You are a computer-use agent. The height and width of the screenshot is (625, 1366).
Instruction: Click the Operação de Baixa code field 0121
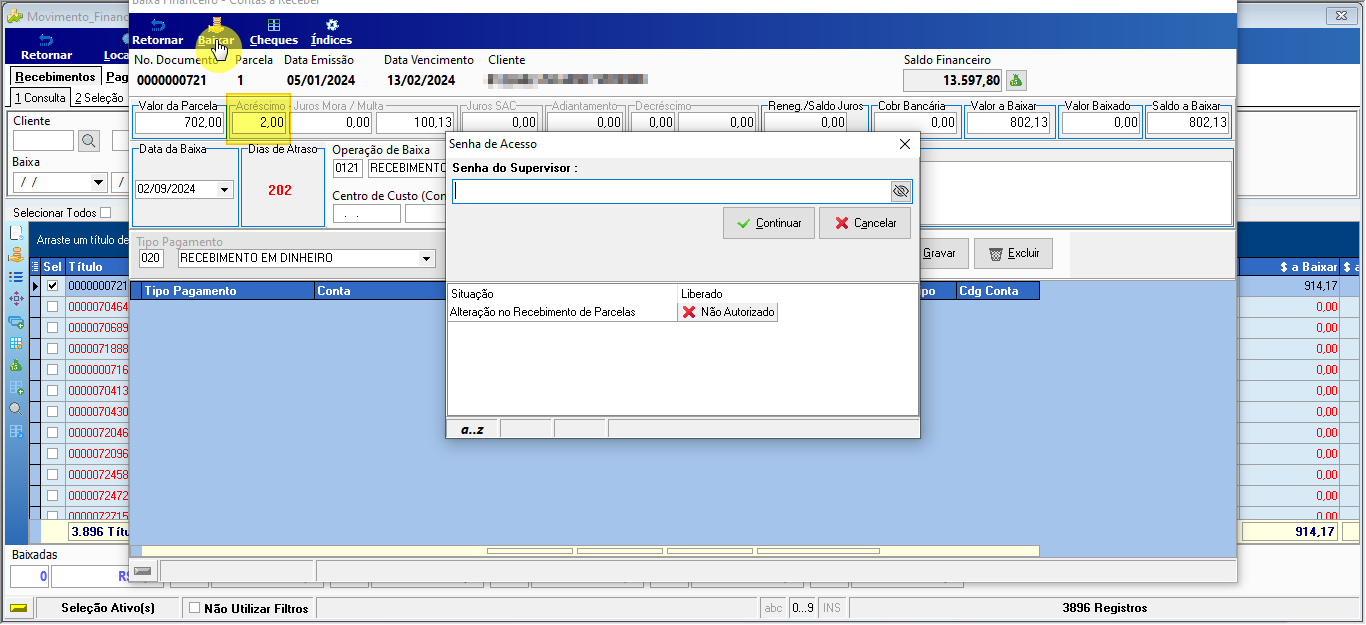click(347, 168)
